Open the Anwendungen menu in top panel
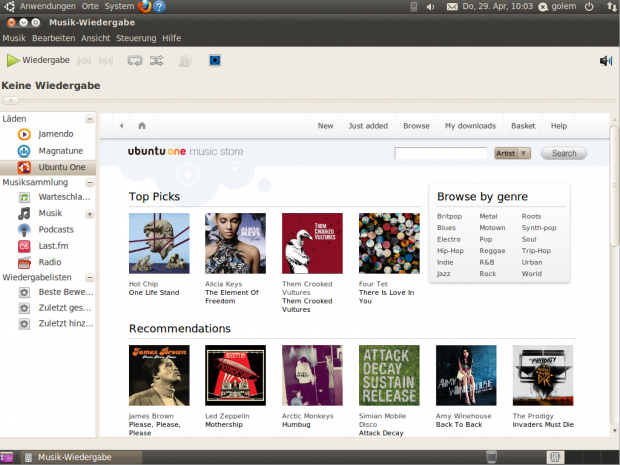 47,6
